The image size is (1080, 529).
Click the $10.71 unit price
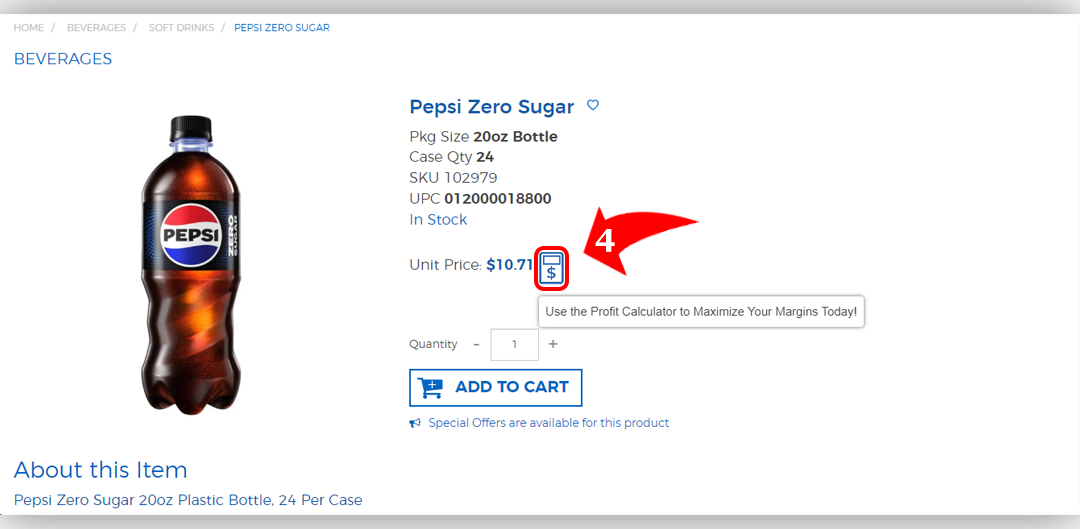(509, 265)
